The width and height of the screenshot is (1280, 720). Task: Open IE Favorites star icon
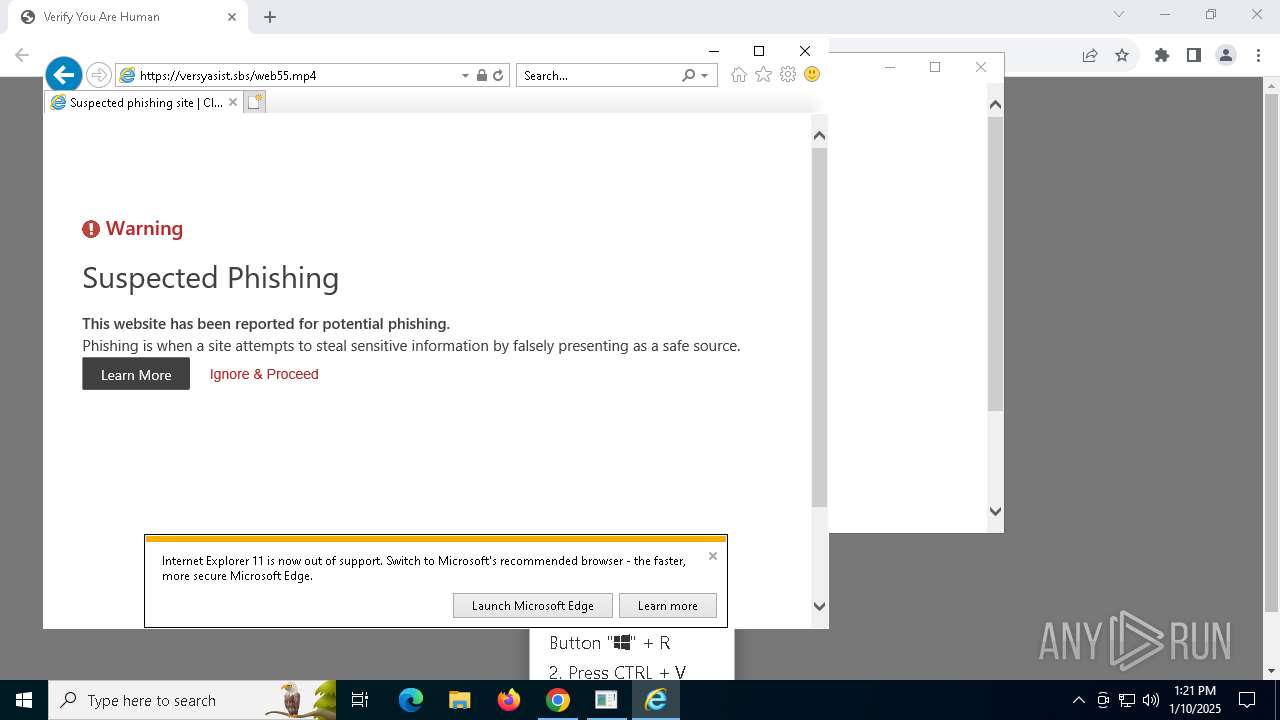coord(764,75)
